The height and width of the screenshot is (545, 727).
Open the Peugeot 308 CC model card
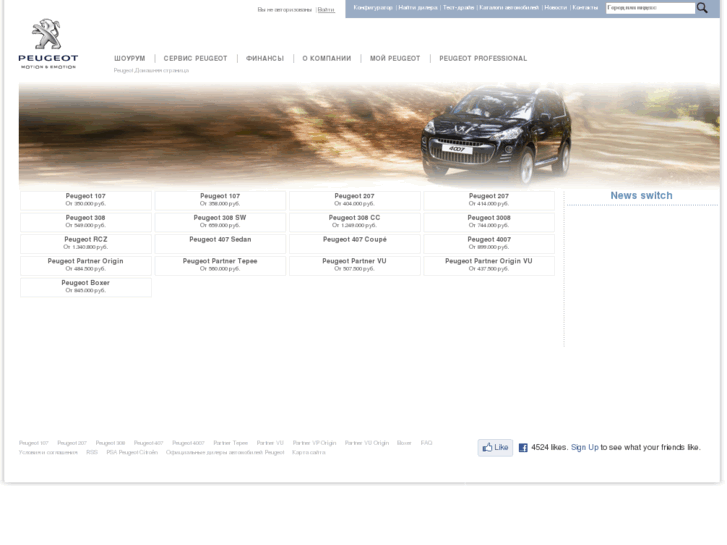coord(355,223)
